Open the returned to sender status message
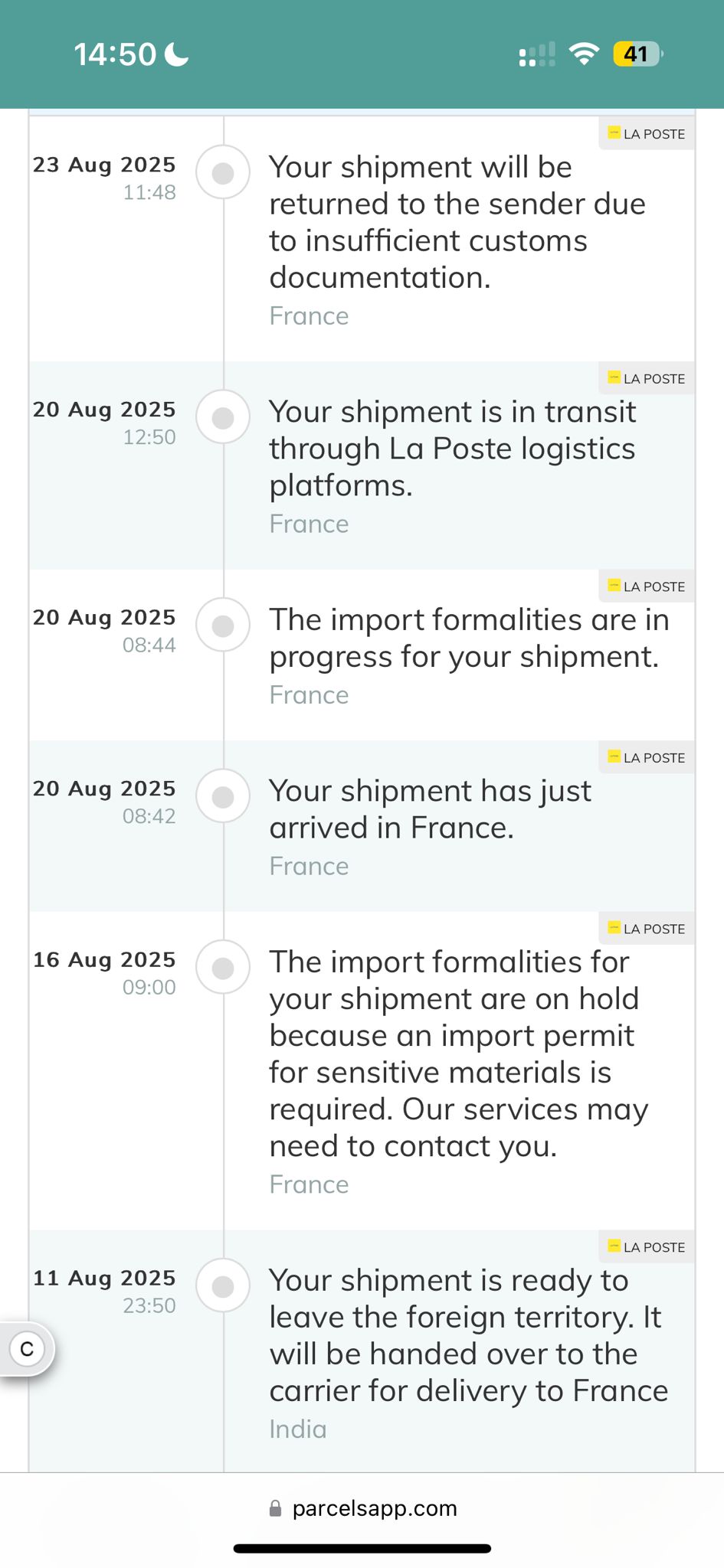This screenshot has height=1568, width=724. (457, 222)
